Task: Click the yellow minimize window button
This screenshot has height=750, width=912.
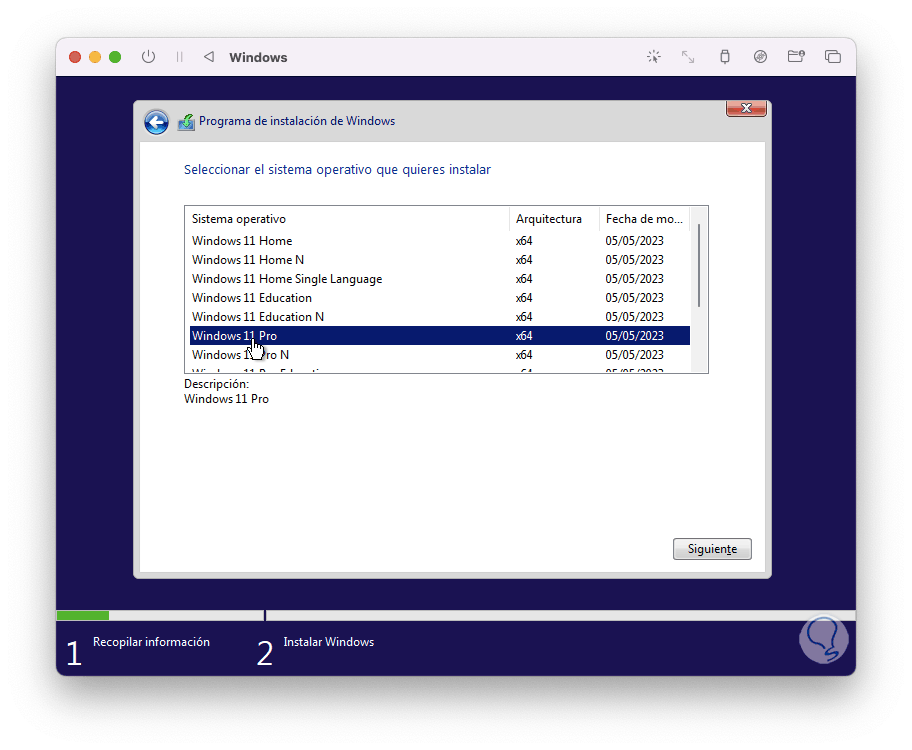Action: tap(95, 57)
